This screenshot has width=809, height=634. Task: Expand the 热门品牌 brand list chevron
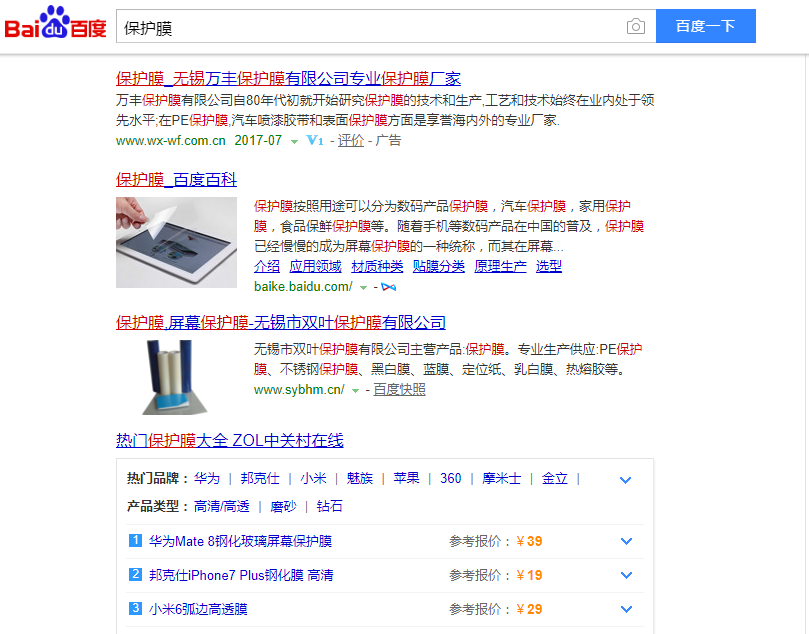626,480
